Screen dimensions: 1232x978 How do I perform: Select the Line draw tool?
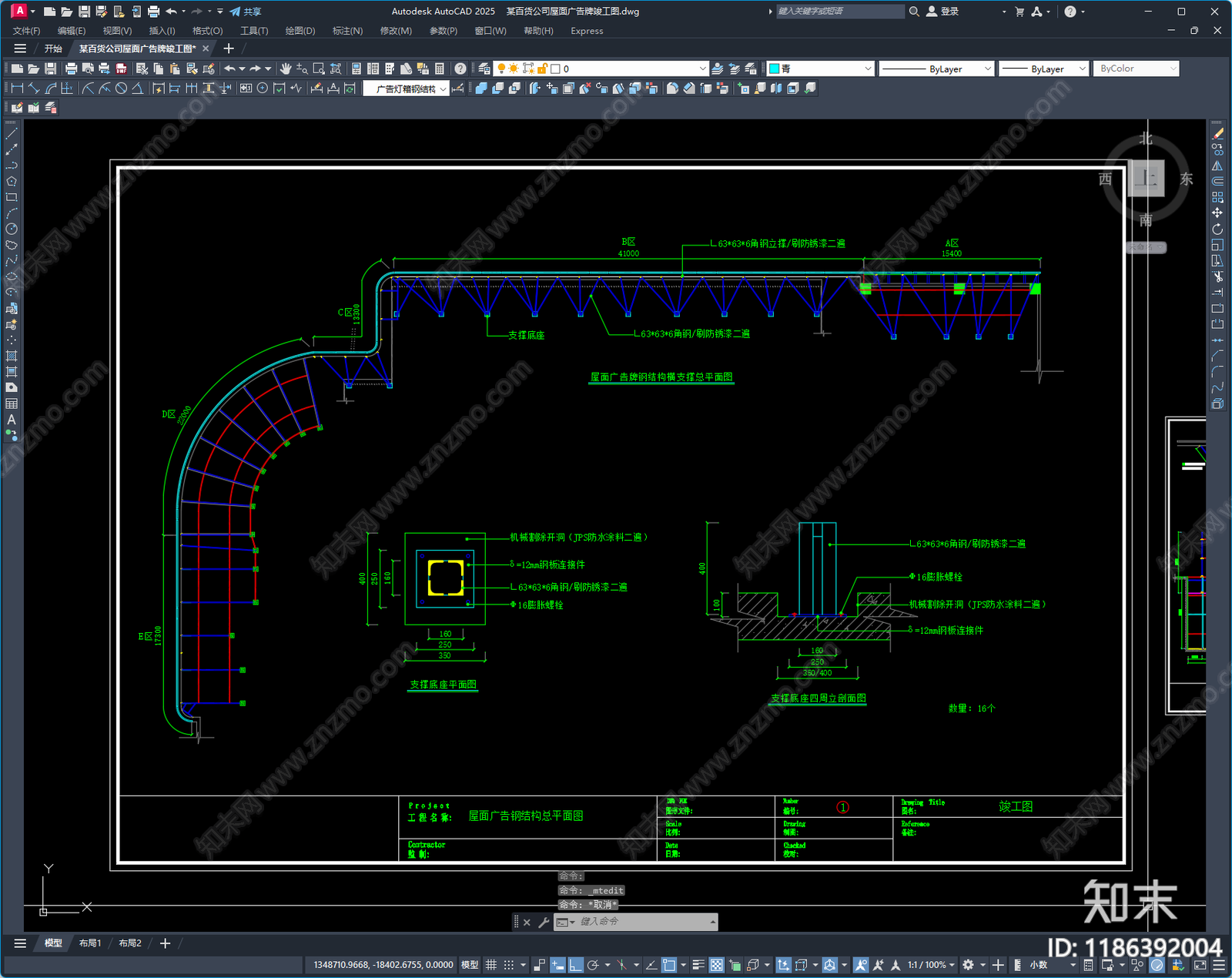[x=12, y=134]
